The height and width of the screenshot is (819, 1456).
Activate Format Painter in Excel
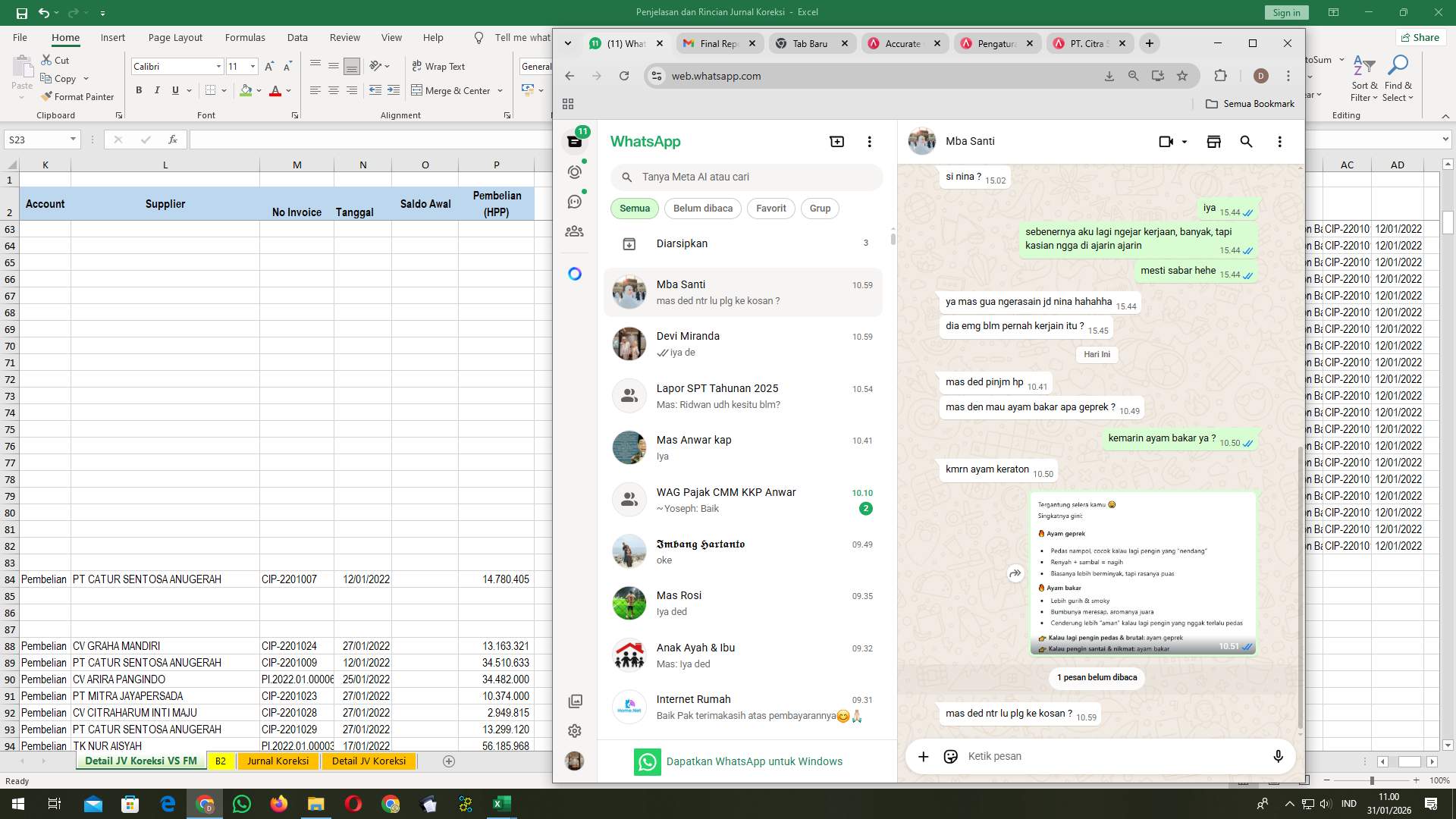78,96
